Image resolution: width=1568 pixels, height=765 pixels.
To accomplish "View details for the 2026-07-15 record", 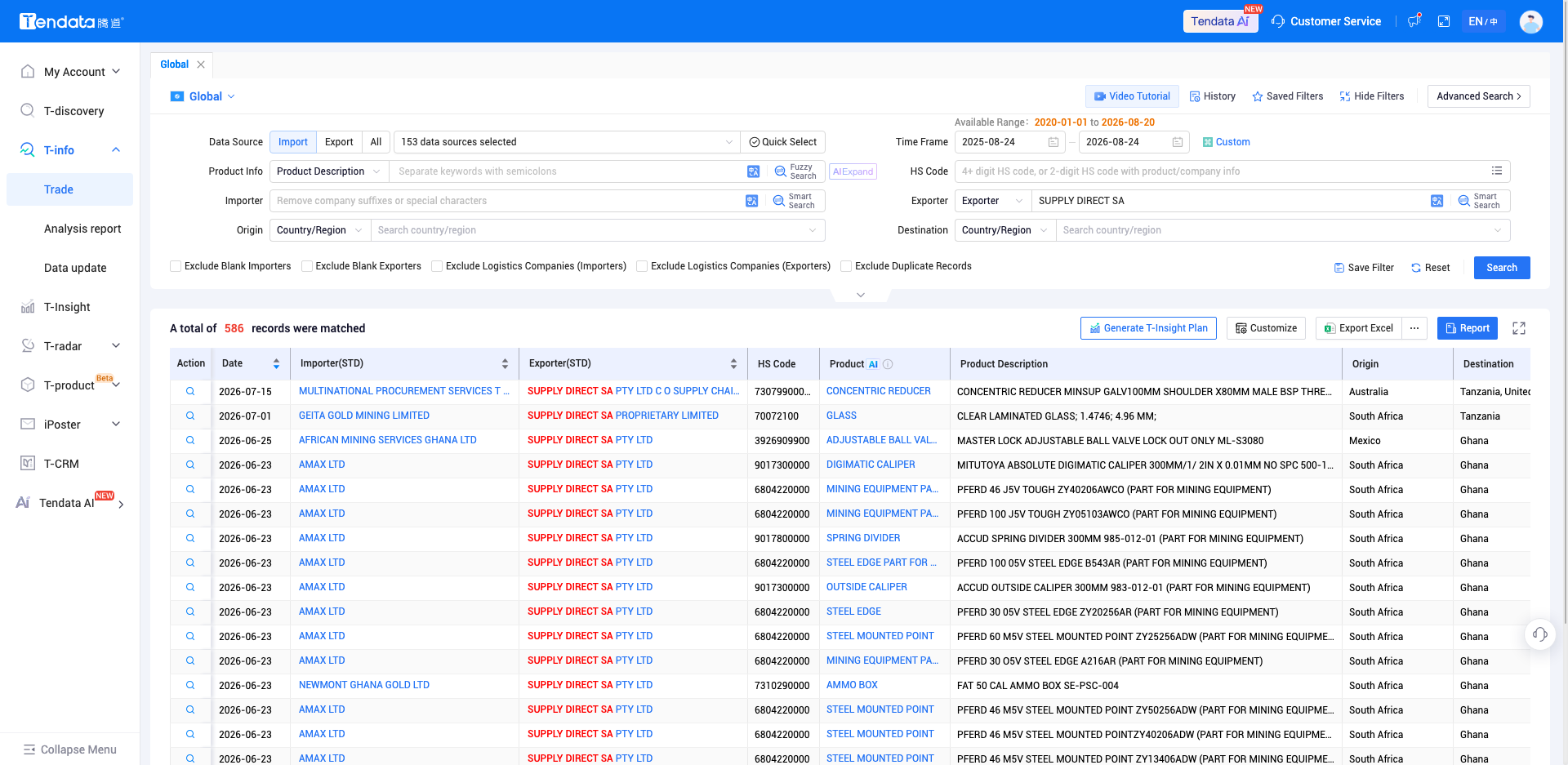I will pyautogui.click(x=190, y=392).
